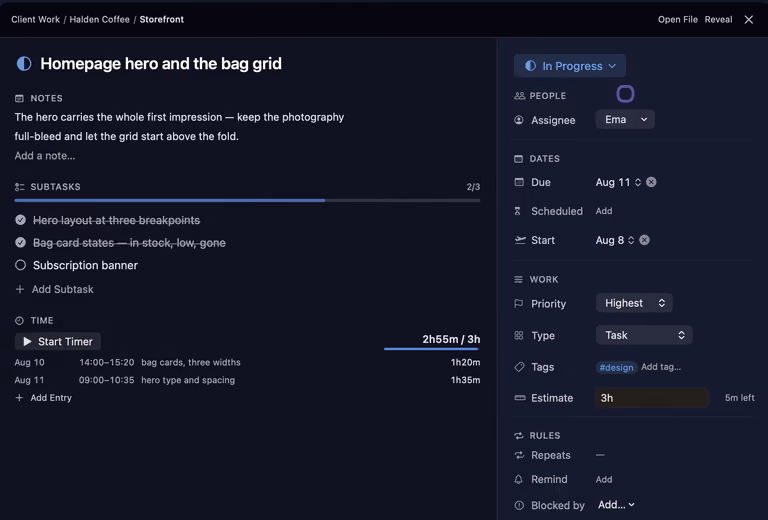
Task: Click the Tags label icon
Action: pyautogui.click(x=519, y=367)
